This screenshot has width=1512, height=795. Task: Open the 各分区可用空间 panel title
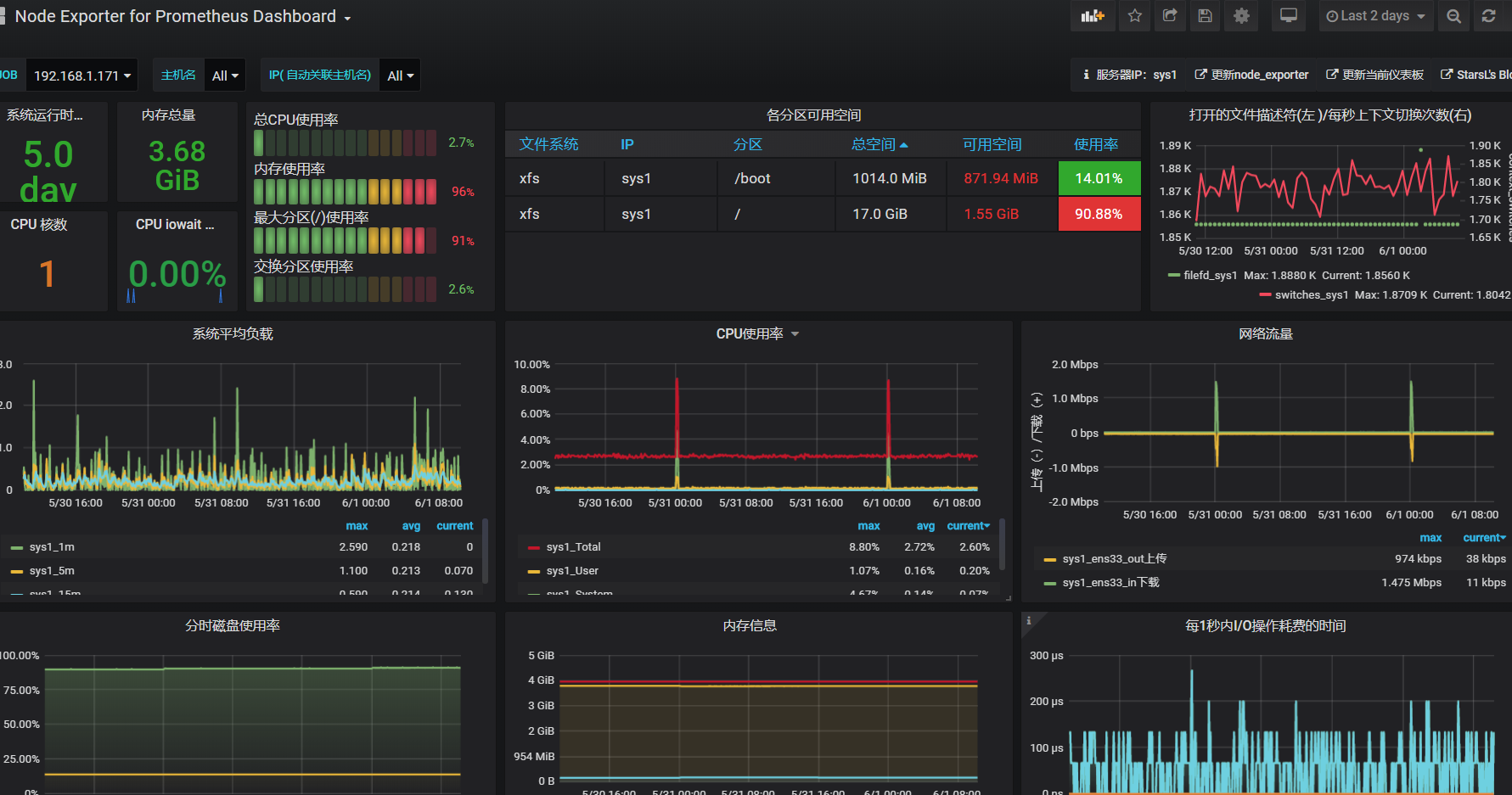pyautogui.click(x=813, y=115)
